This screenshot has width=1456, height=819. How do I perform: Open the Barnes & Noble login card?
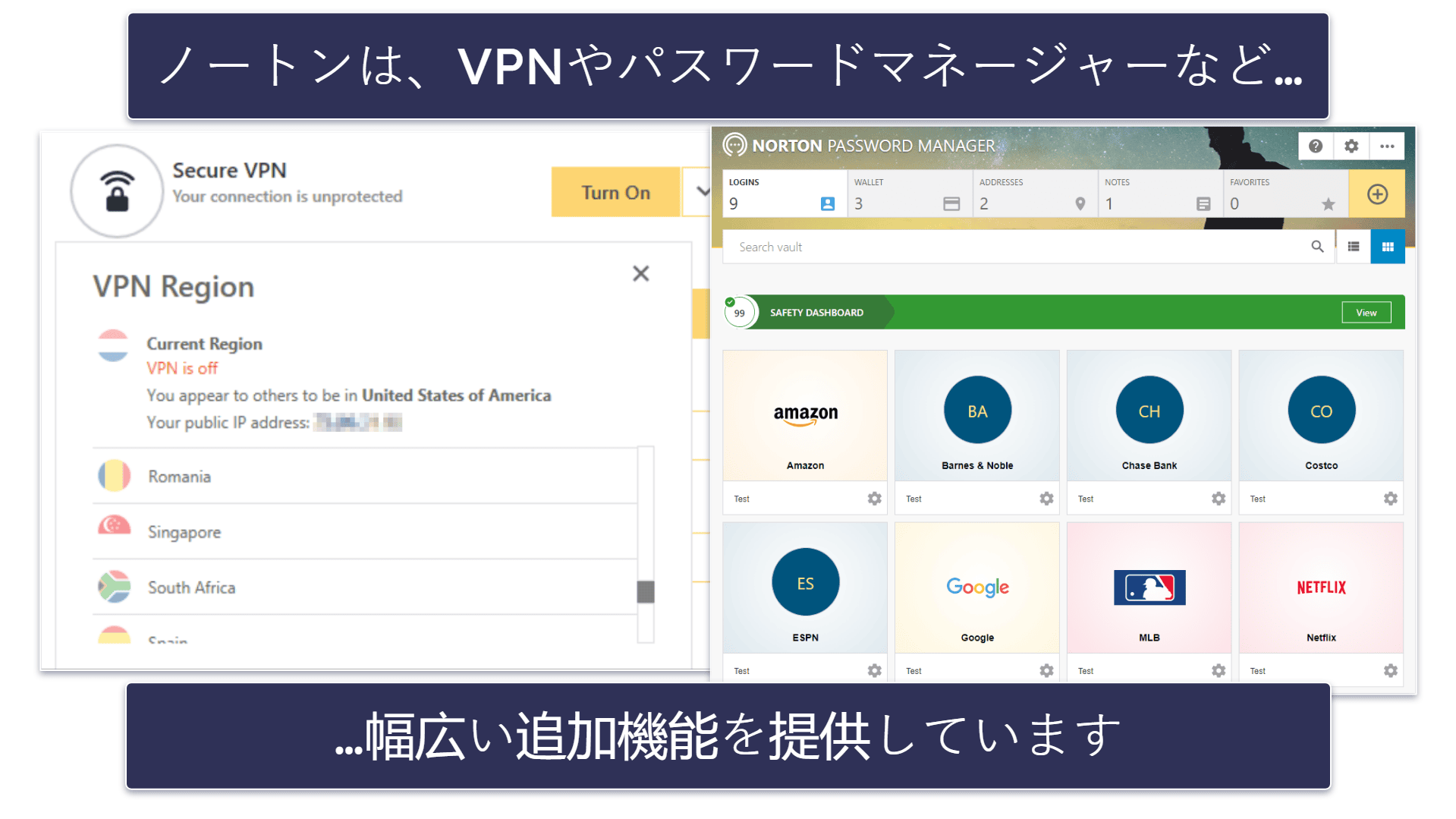(977, 416)
